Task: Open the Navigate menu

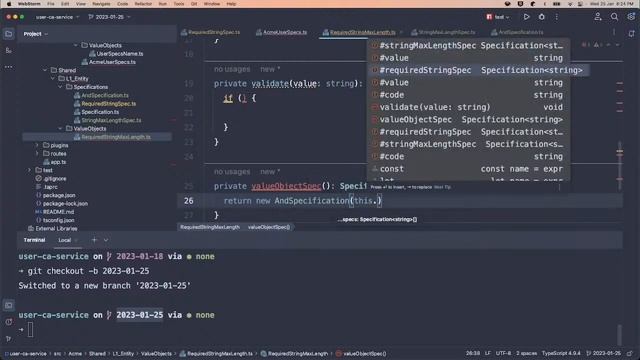Action: point(101,4)
